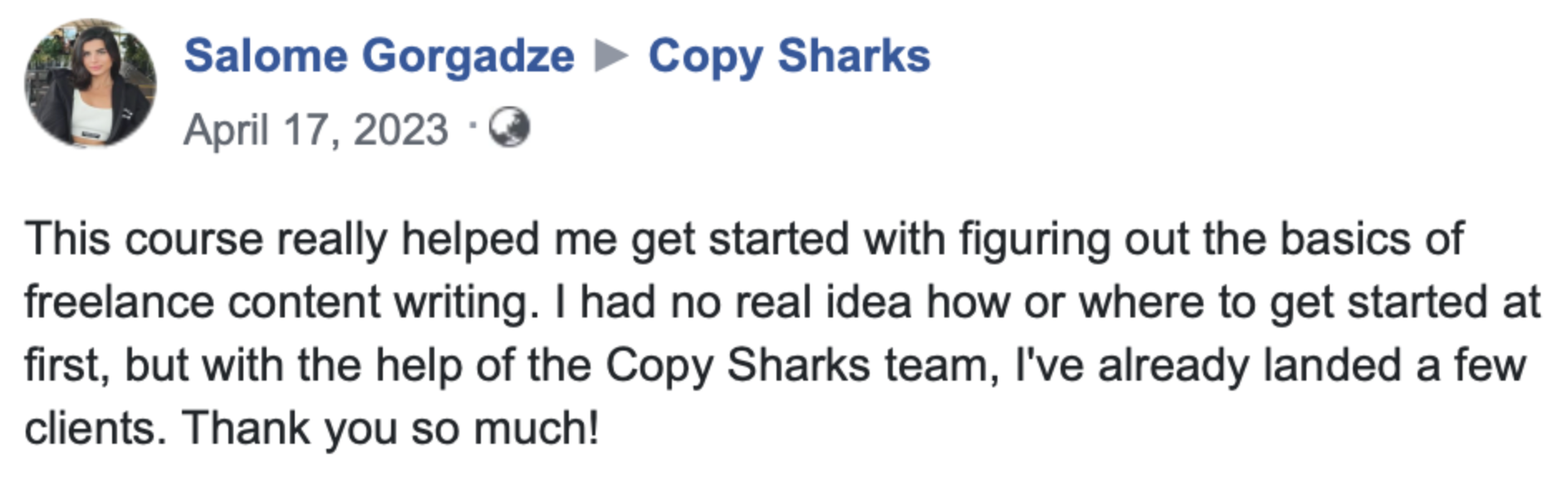Viewport: 1568px width, 482px height.
Task: Click the phrase "freelance content writing"
Action: tap(277, 302)
